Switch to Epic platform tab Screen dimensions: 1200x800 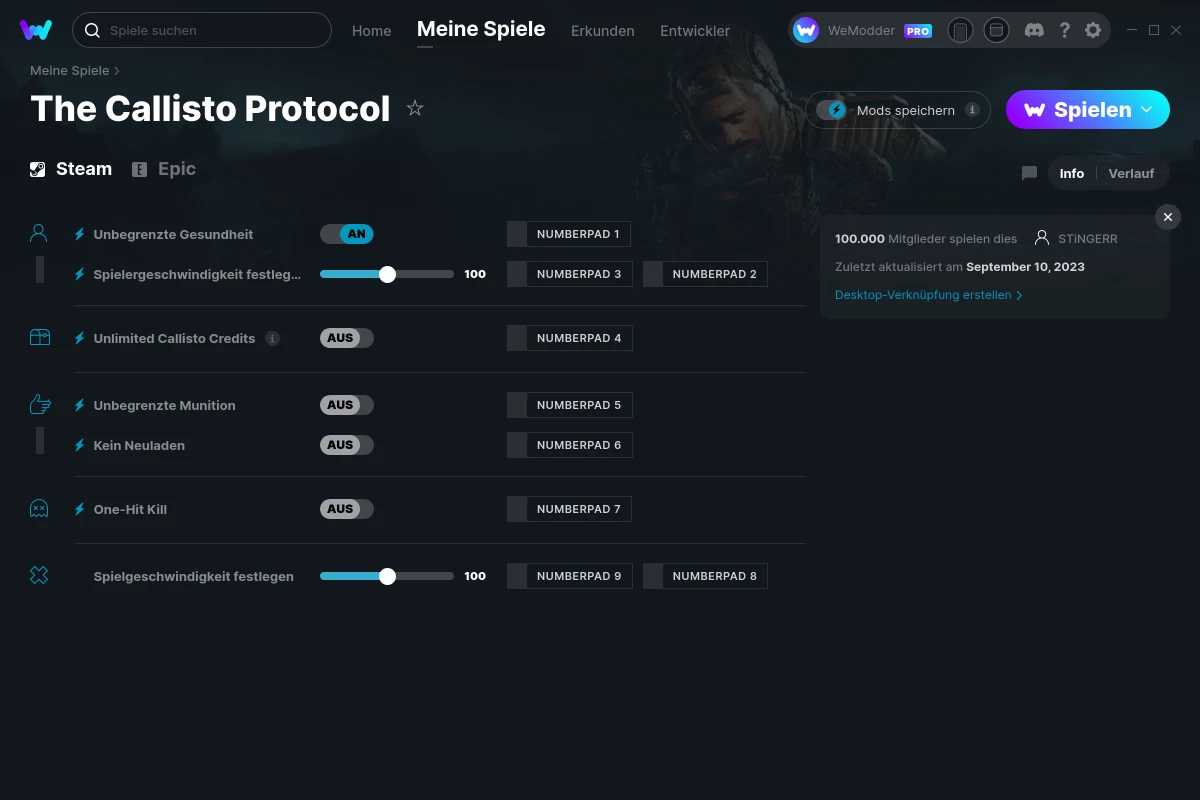point(164,169)
